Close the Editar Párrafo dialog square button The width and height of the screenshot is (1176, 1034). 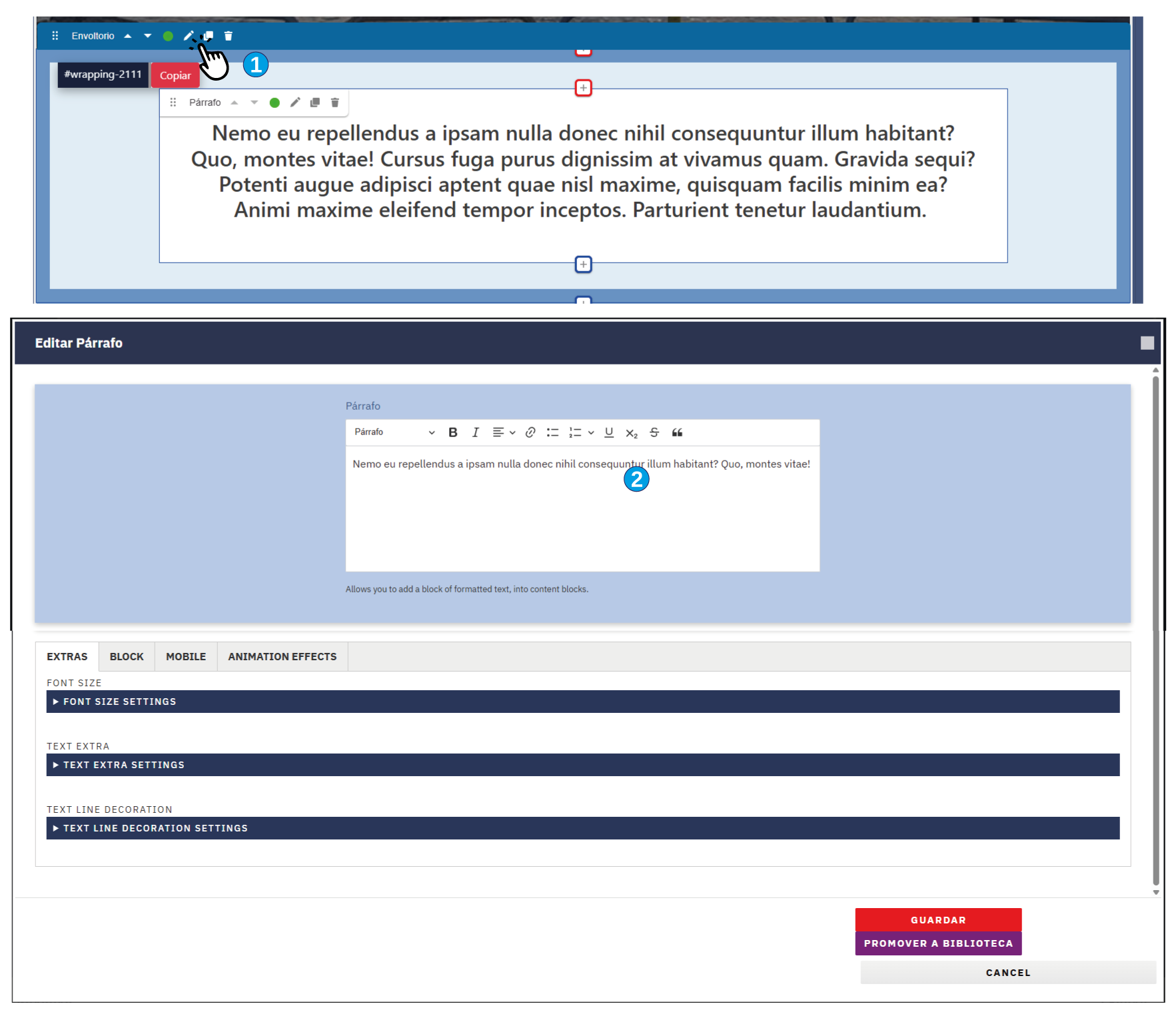point(1147,343)
